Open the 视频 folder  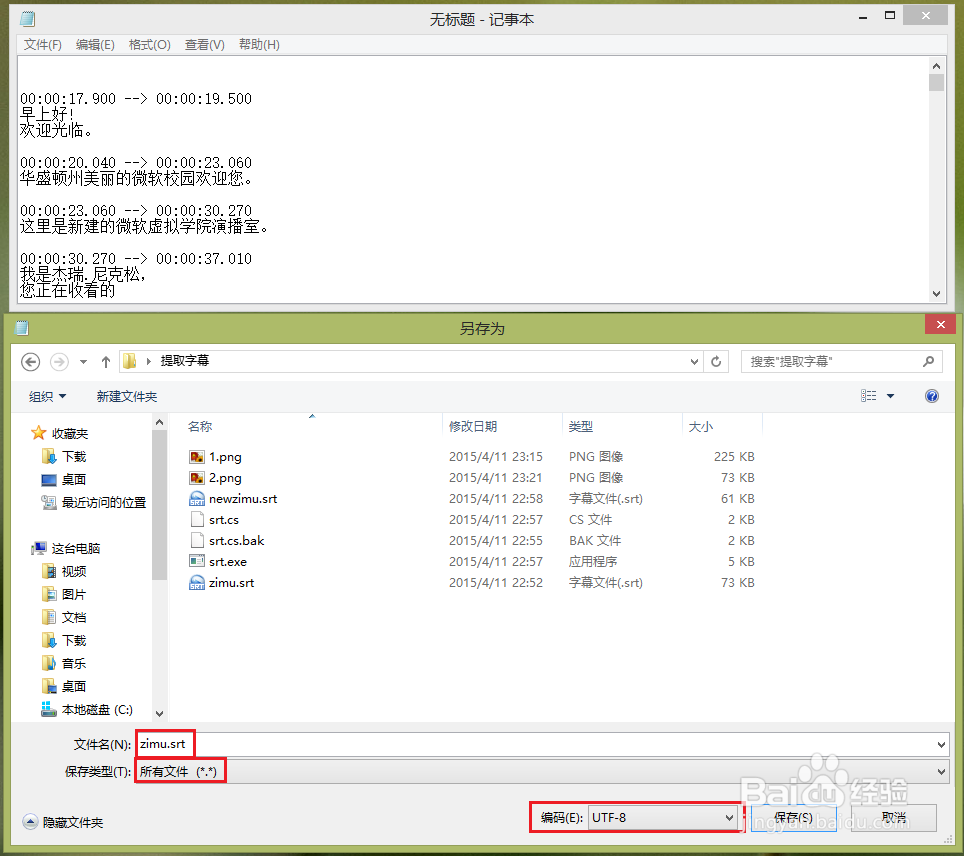[74, 571]
